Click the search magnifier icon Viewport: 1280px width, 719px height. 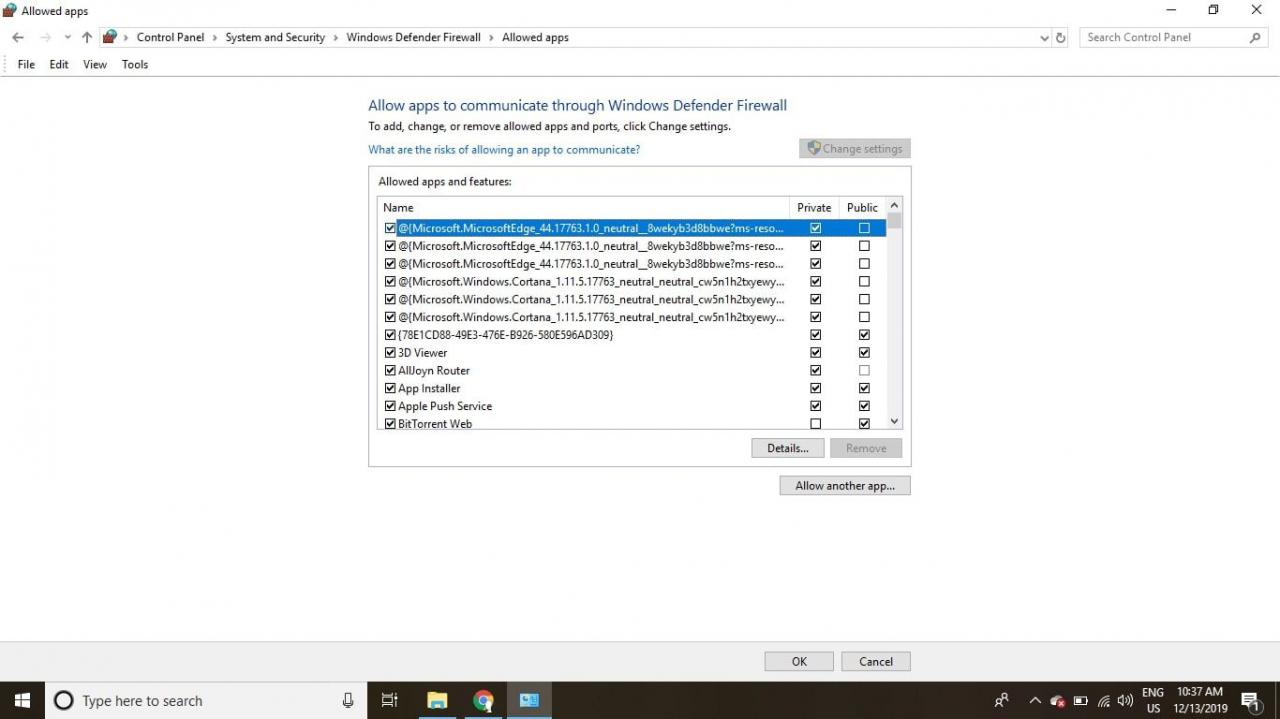tap(1255, 37)
